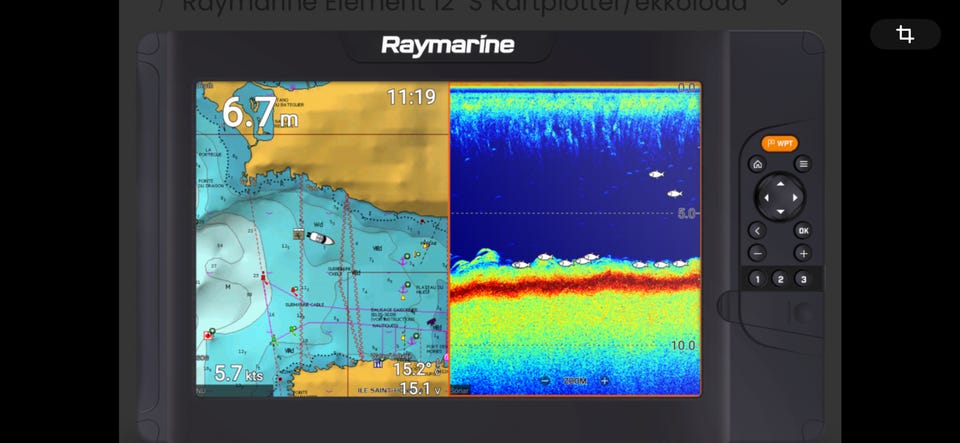Select quick key 3
The width and height of the screenshot is (960, 443).
(803, 280)
